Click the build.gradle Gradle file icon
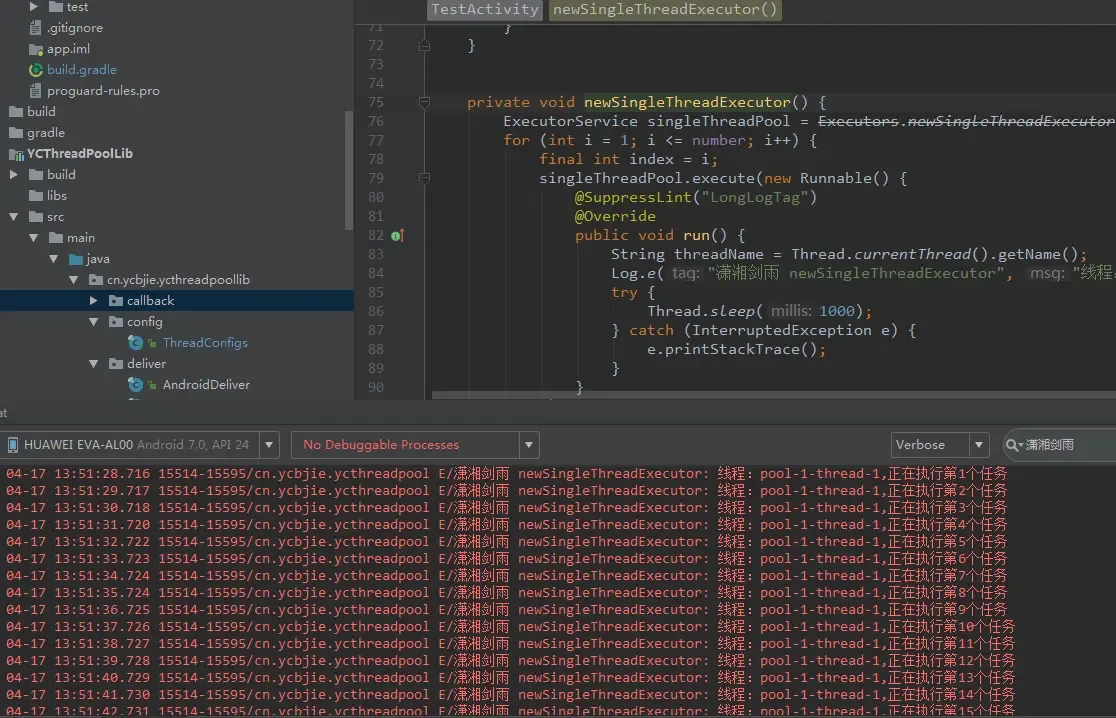 click(x=36, y=70)
